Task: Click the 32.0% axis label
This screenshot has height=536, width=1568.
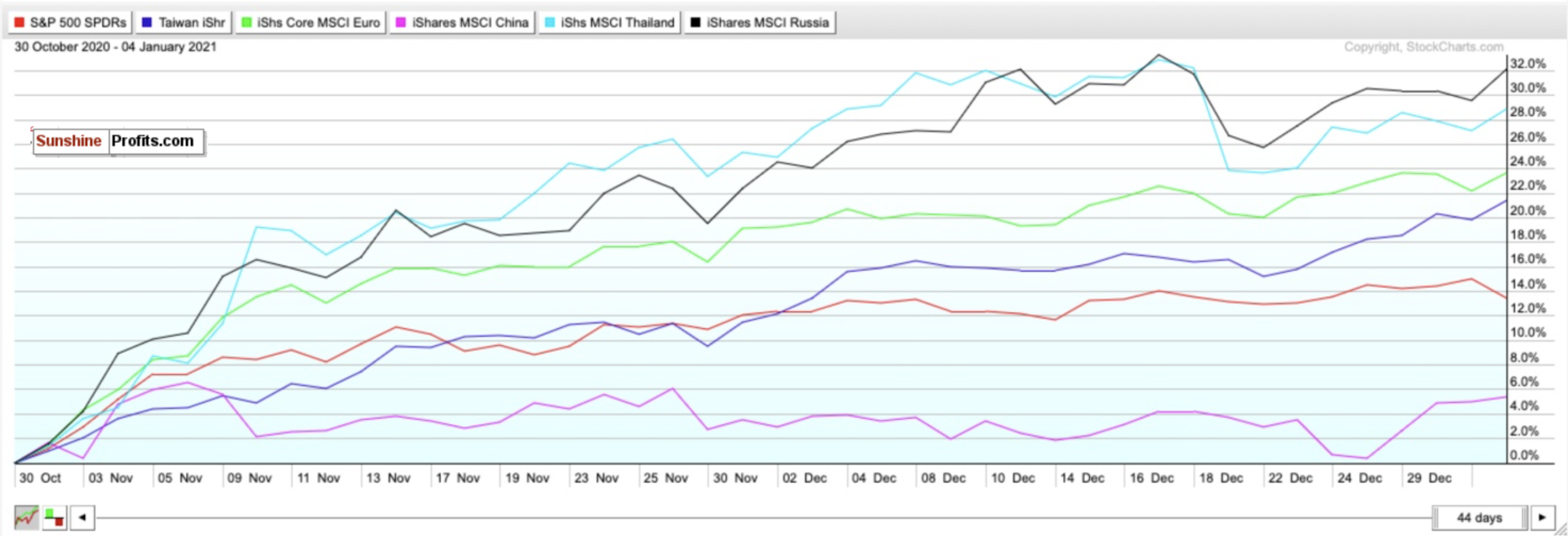Action: 1528,64
